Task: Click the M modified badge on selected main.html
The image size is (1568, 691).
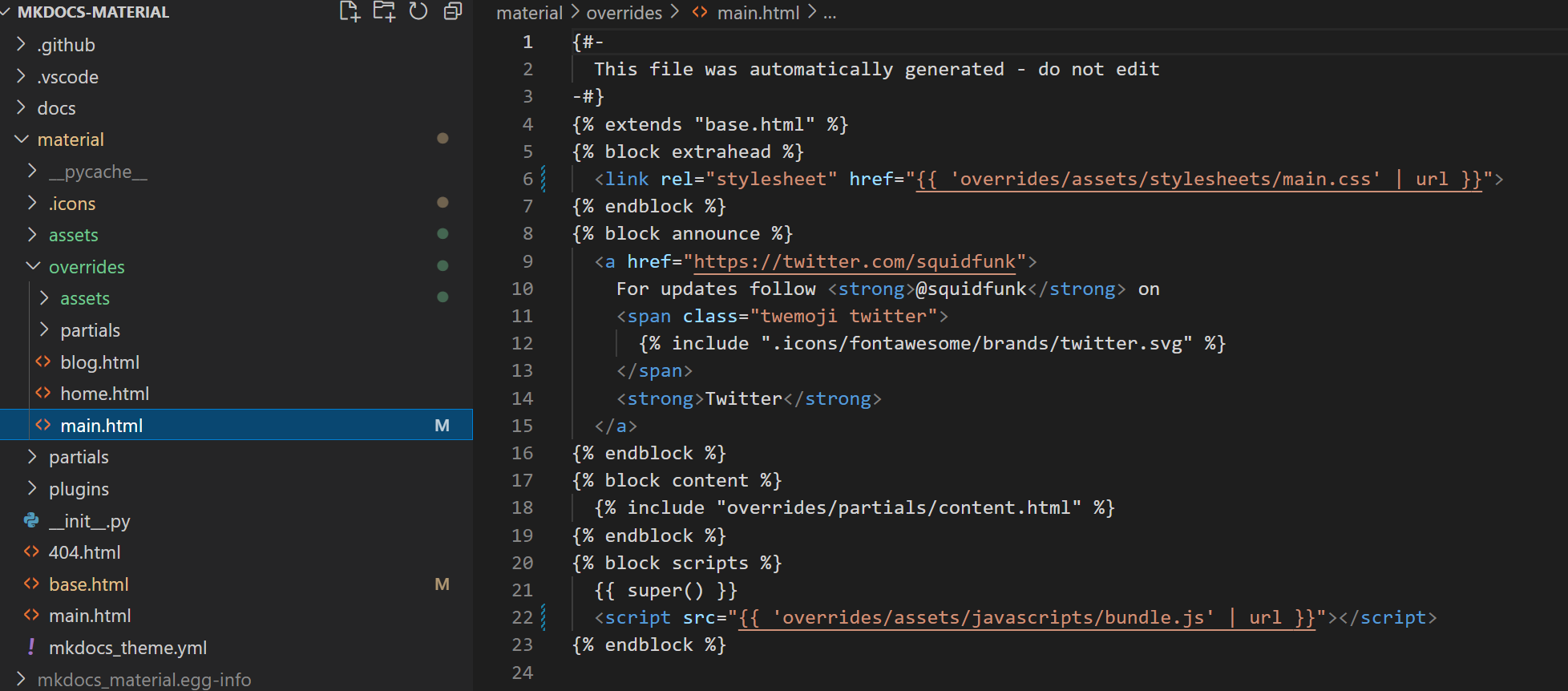Action: (442, 426)
